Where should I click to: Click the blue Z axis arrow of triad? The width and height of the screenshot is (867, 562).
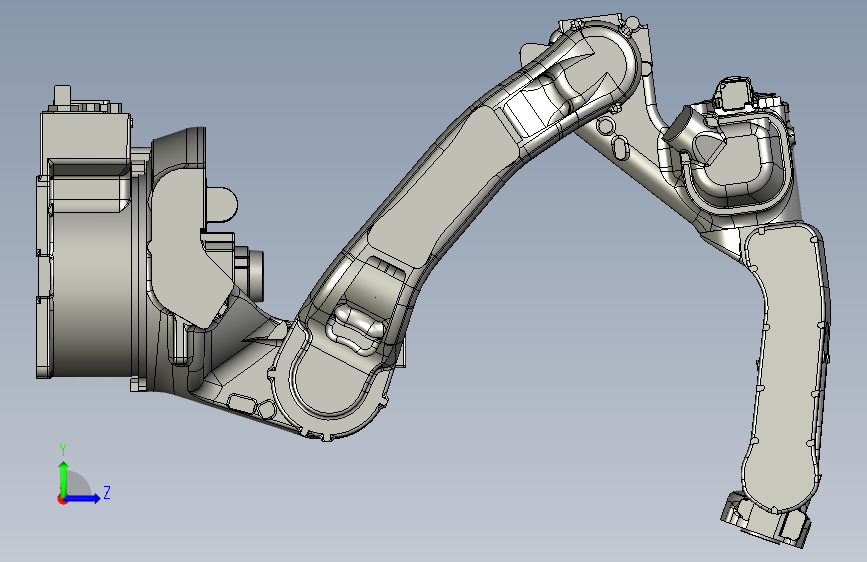pyautogui.click(x=83, y=498)
